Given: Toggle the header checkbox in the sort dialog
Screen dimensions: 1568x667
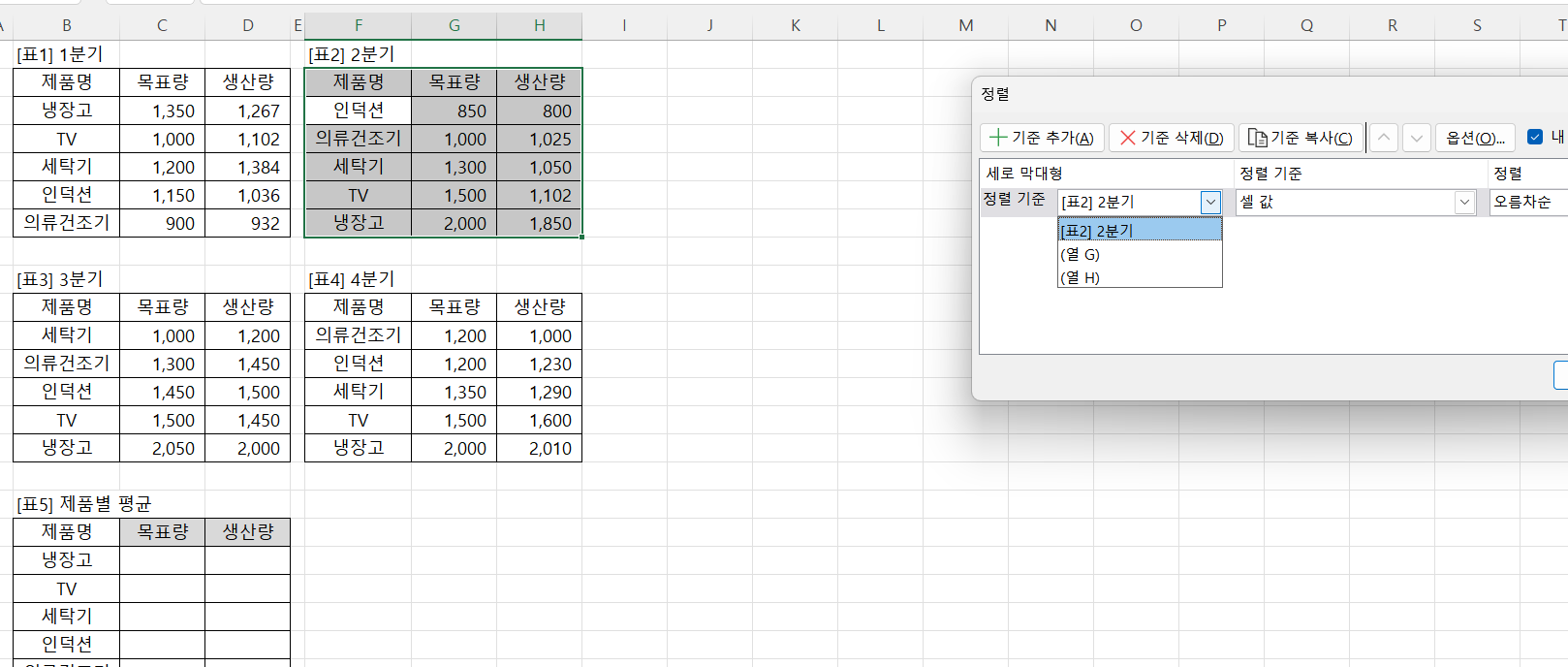Looking at the screenshot, I should coord(1535,137).
